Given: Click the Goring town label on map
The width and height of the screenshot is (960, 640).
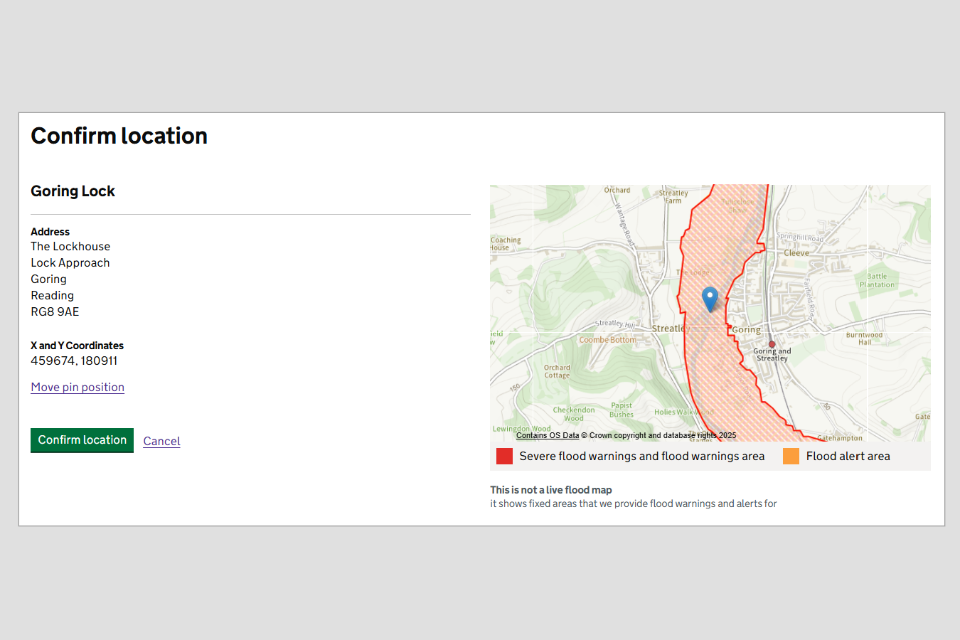Looking at the screenshot, I should click(x=746, y=329).
